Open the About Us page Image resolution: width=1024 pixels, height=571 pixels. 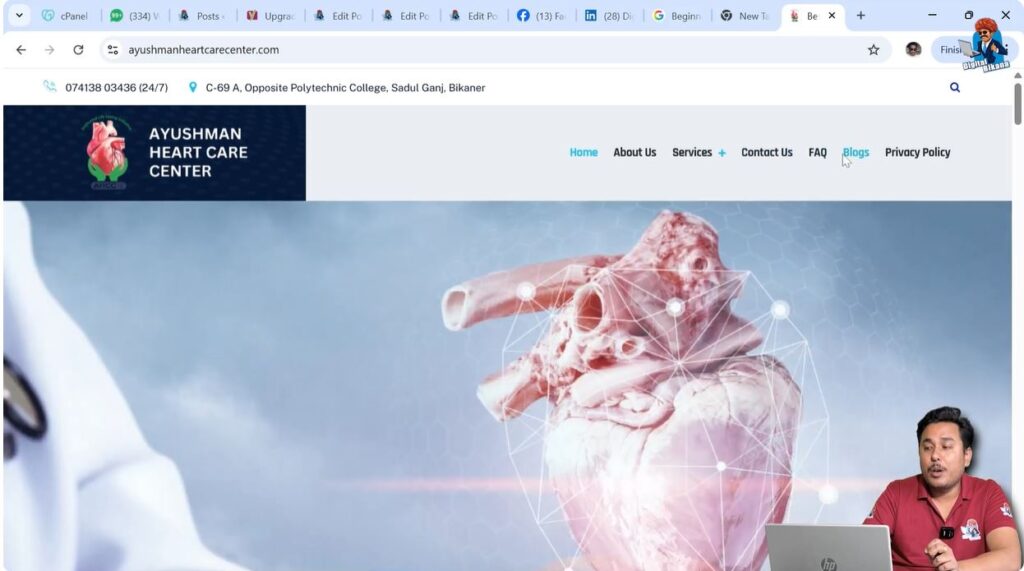[634, 152]
